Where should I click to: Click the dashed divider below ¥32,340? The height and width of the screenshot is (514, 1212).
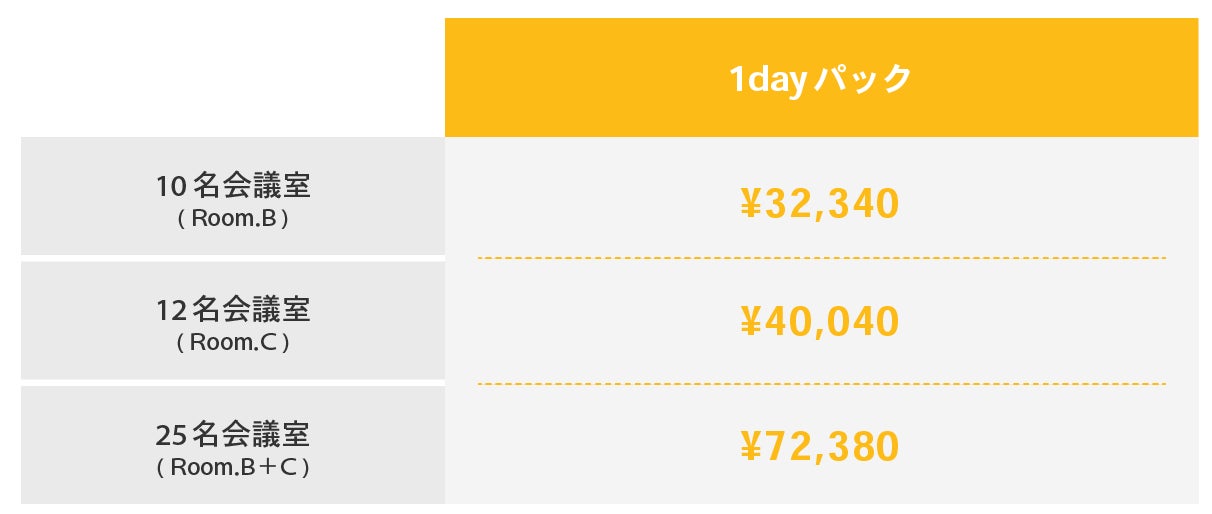(820, 258)
